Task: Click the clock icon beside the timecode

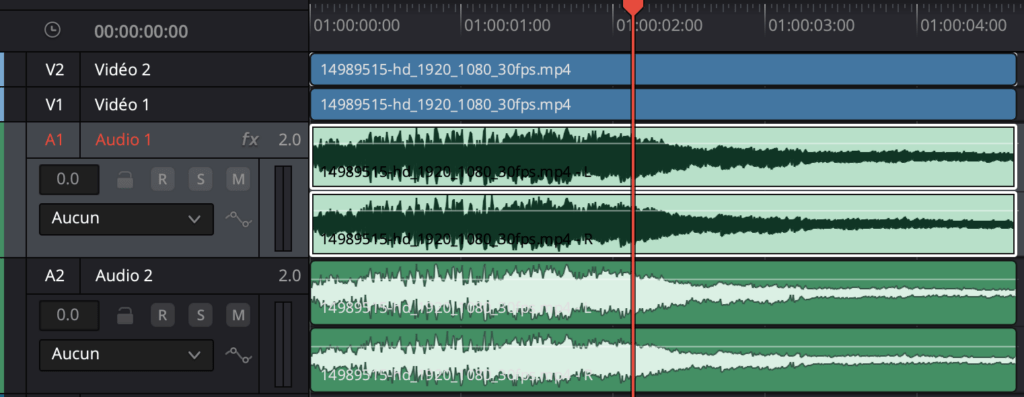Action: pos(52,30)
